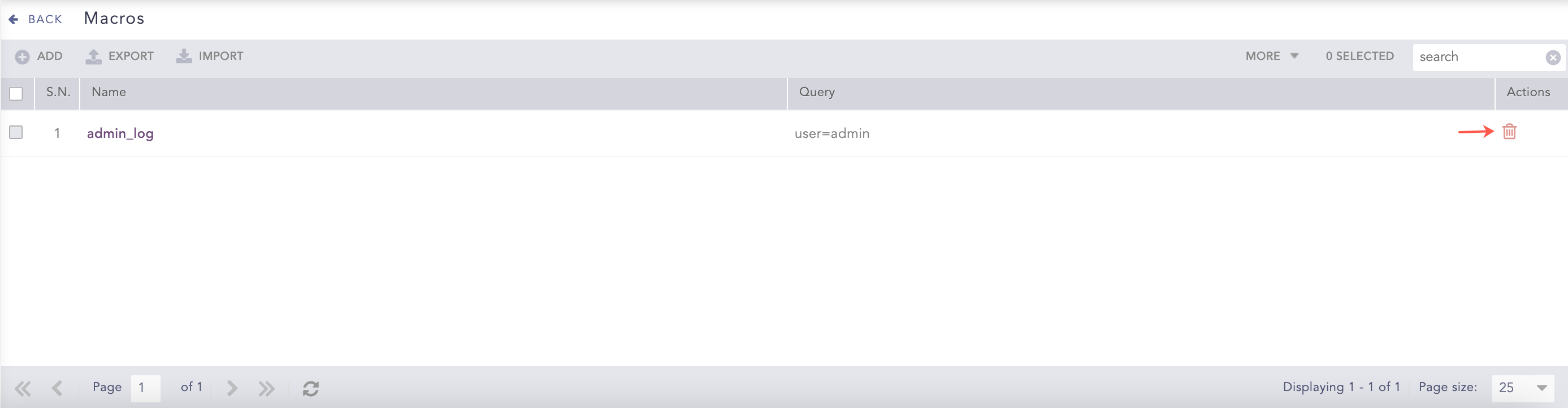
Task: Click the Name column header
Action: point(109,92)
